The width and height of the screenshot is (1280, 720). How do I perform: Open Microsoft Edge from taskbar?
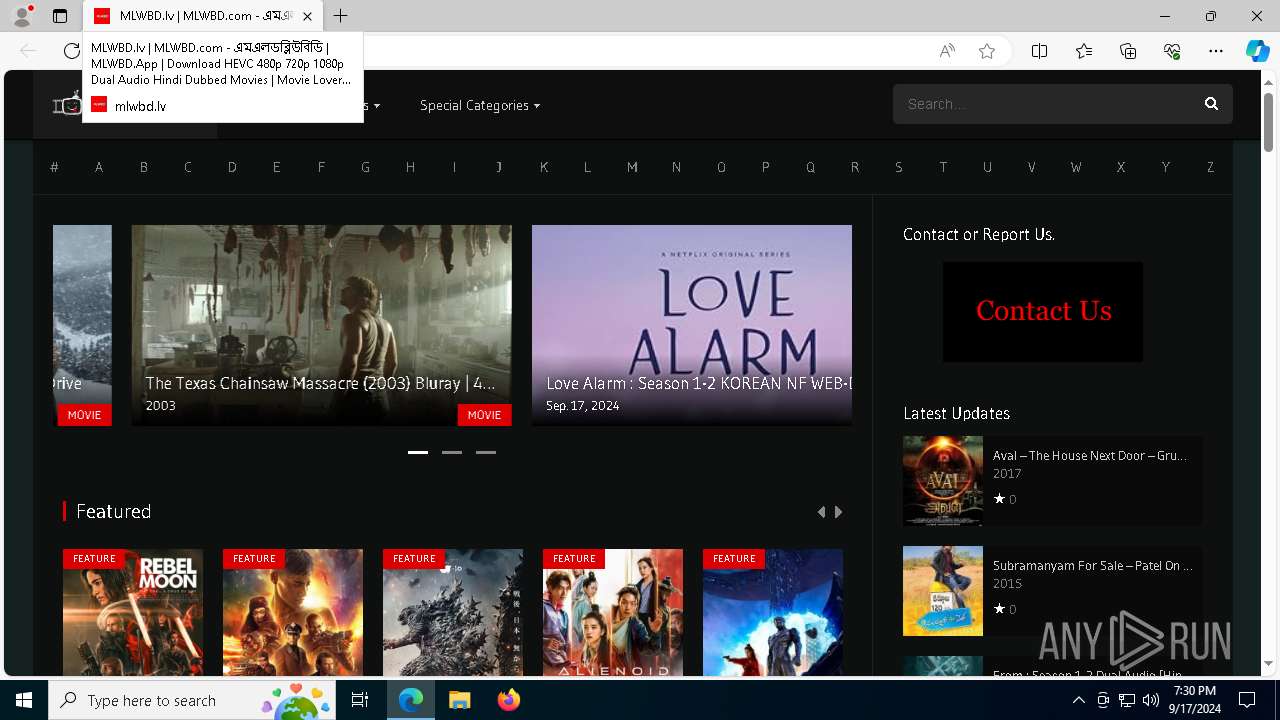[411, 700]
